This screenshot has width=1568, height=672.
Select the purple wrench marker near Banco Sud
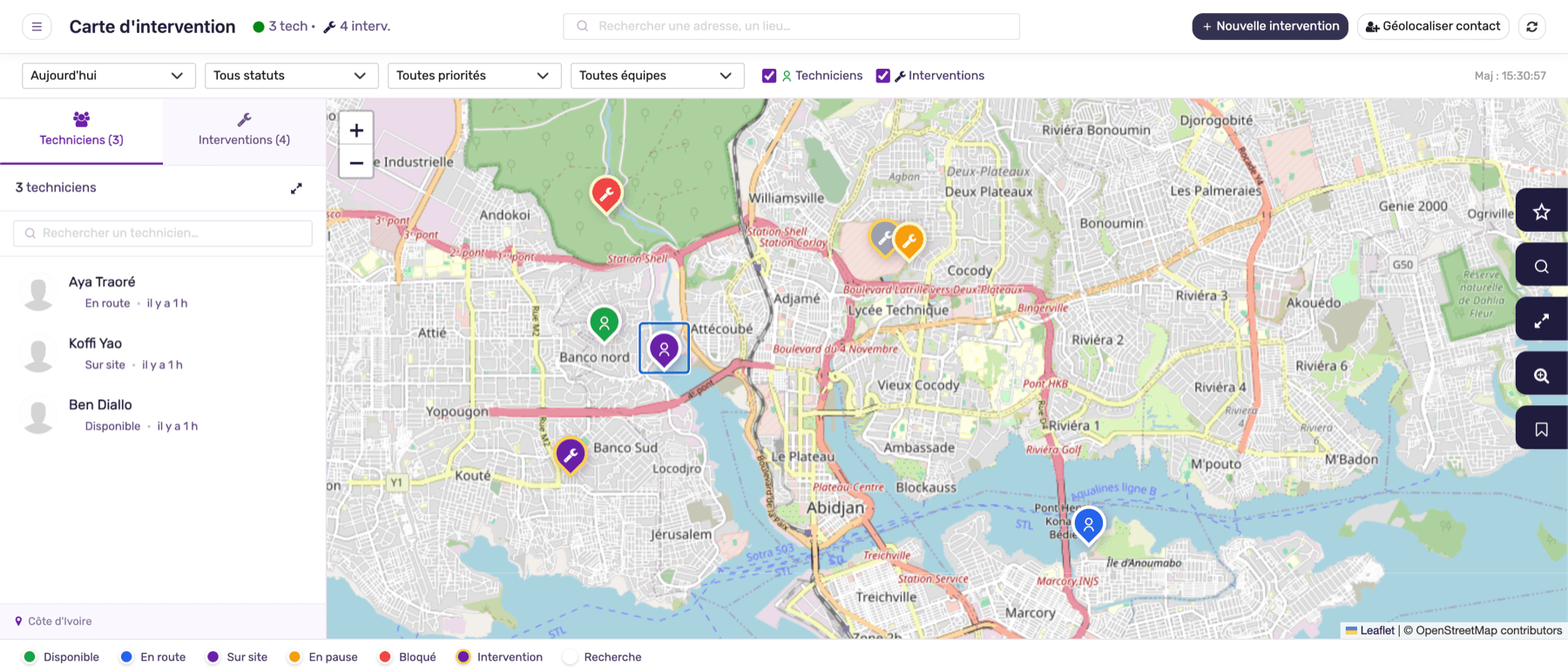(571, 454)
